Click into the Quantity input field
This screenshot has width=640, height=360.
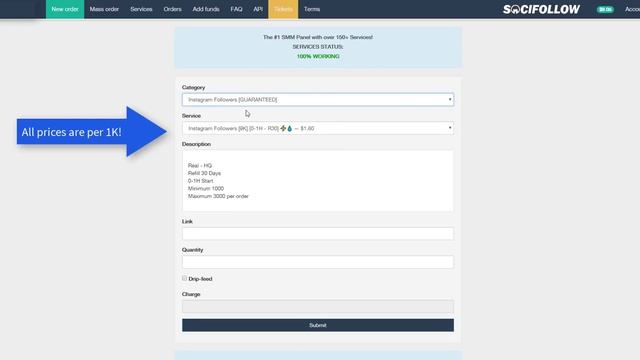[x=318, y=262]
